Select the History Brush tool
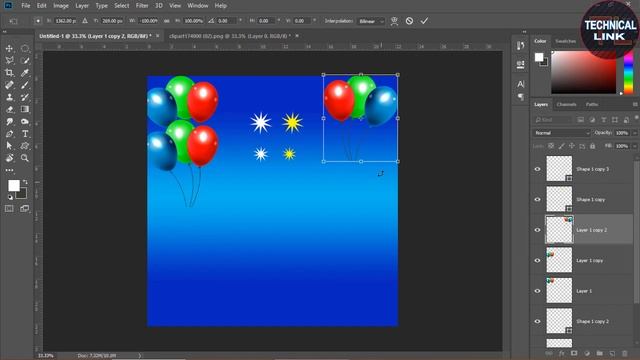The width and height of the screenshot is (640, 360). [x=24, y=97]
